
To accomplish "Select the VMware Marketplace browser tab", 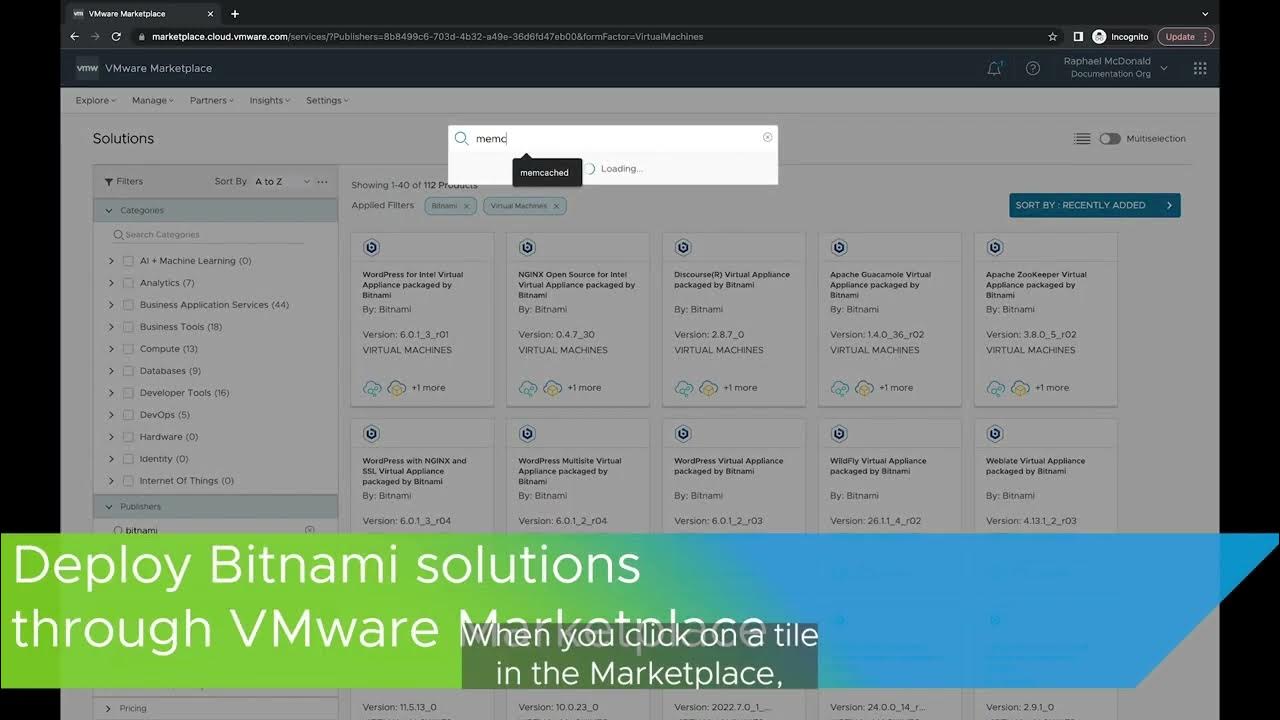I will (x=143, y=14).
